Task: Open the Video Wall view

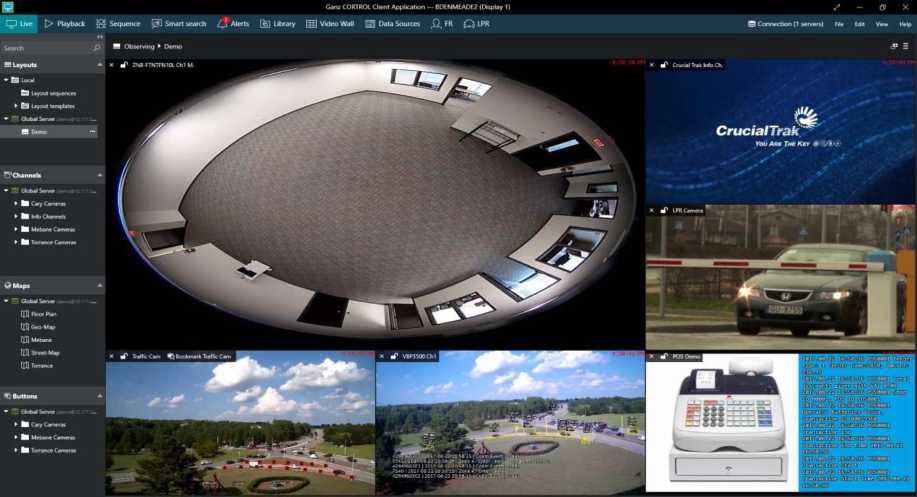Action: pos(311,23)
